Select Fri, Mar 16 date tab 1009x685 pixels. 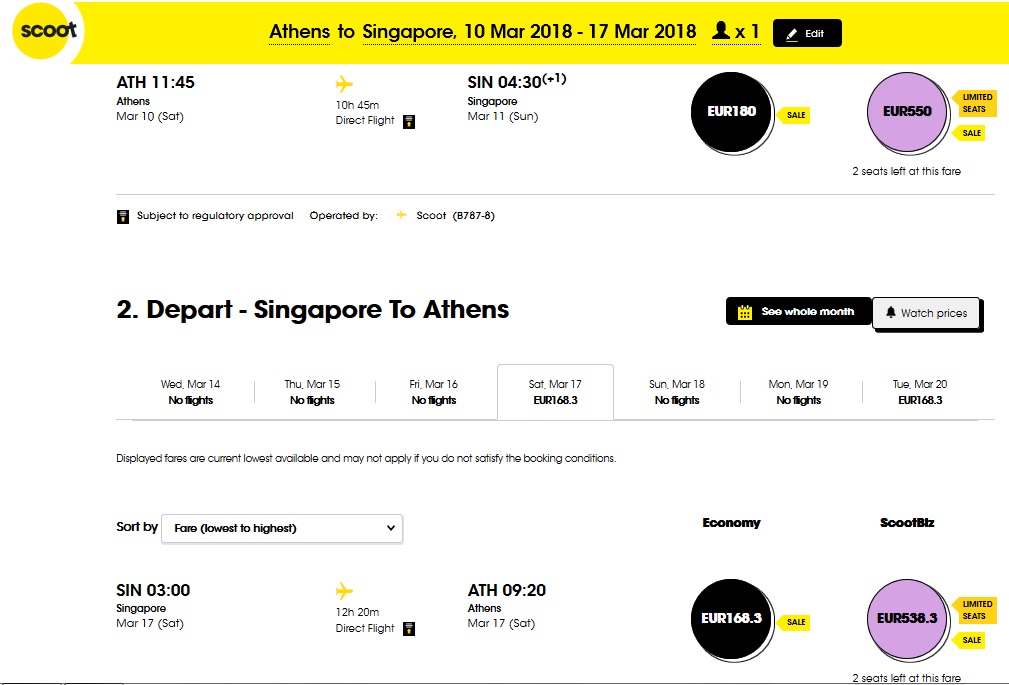pyautogui.click(x=434, y=392)
